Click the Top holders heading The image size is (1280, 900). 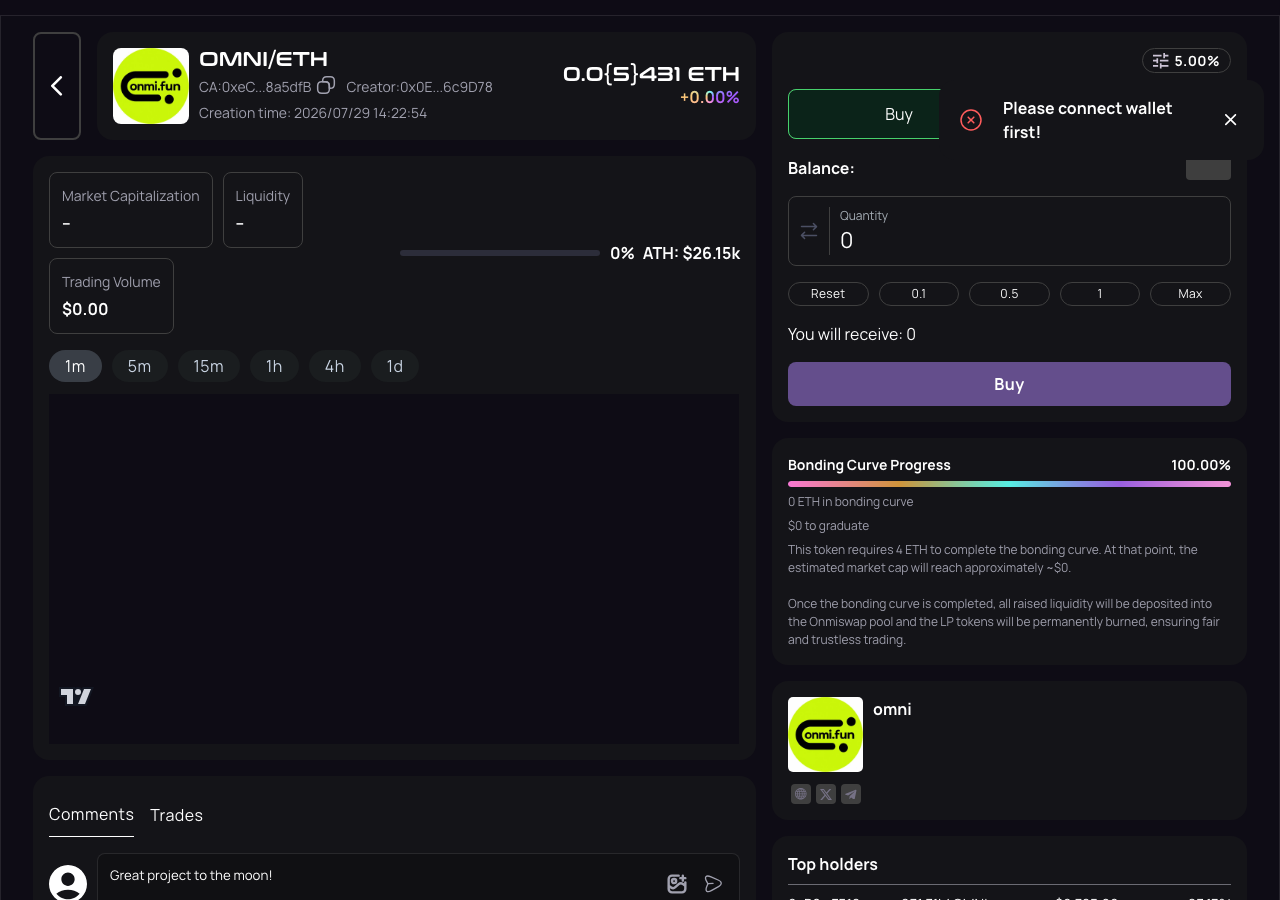pos(833,864)
